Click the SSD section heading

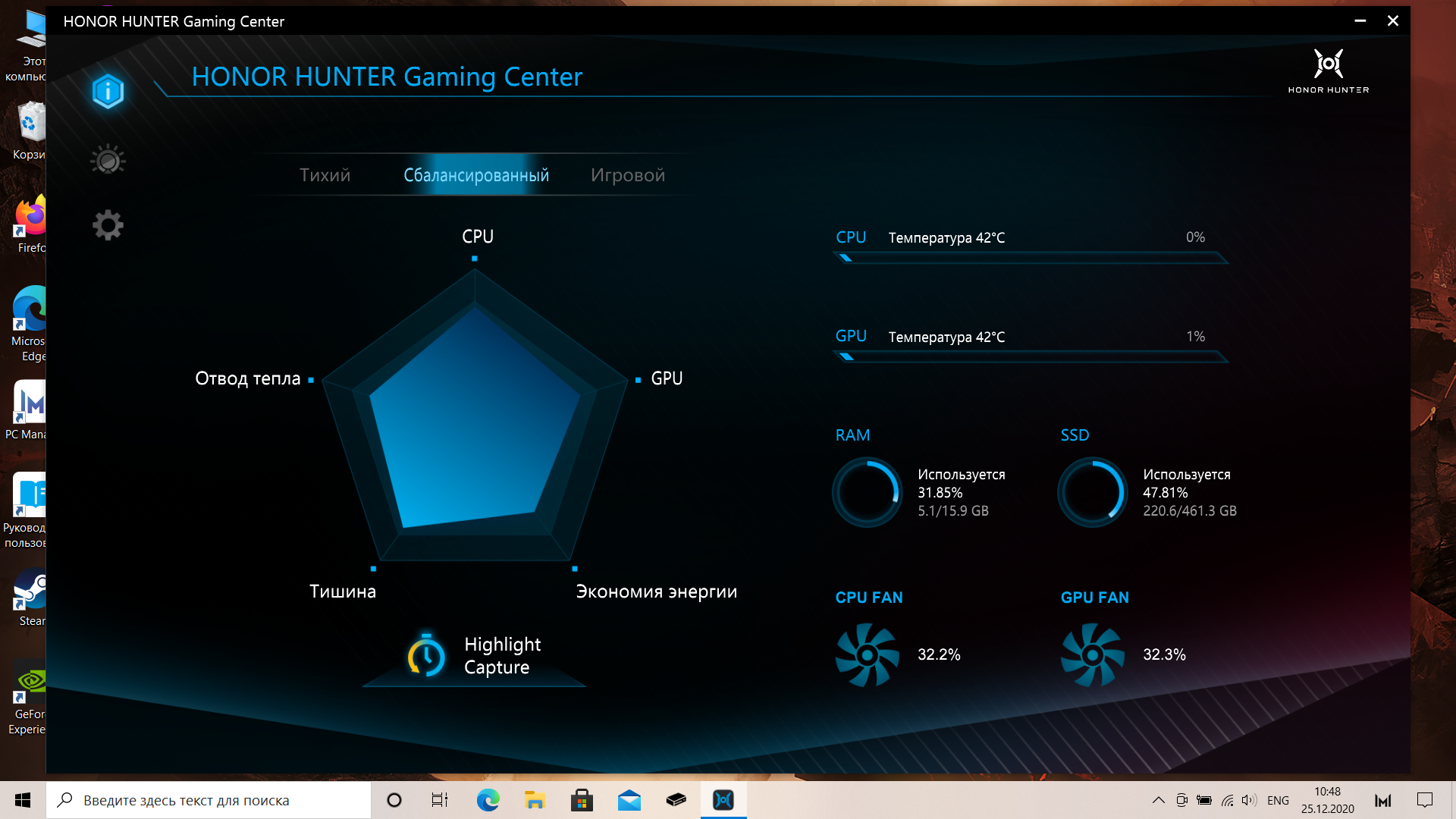coord(1075,435)
